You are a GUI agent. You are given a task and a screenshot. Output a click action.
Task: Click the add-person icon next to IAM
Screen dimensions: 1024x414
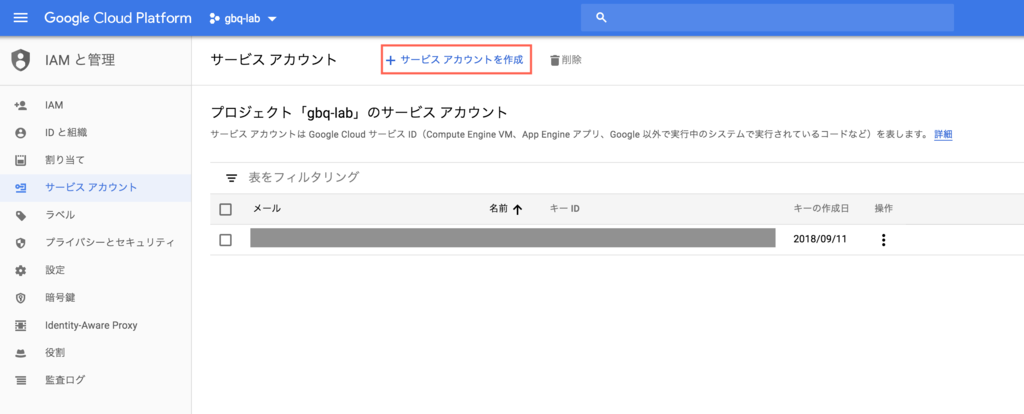click(20, 105)
